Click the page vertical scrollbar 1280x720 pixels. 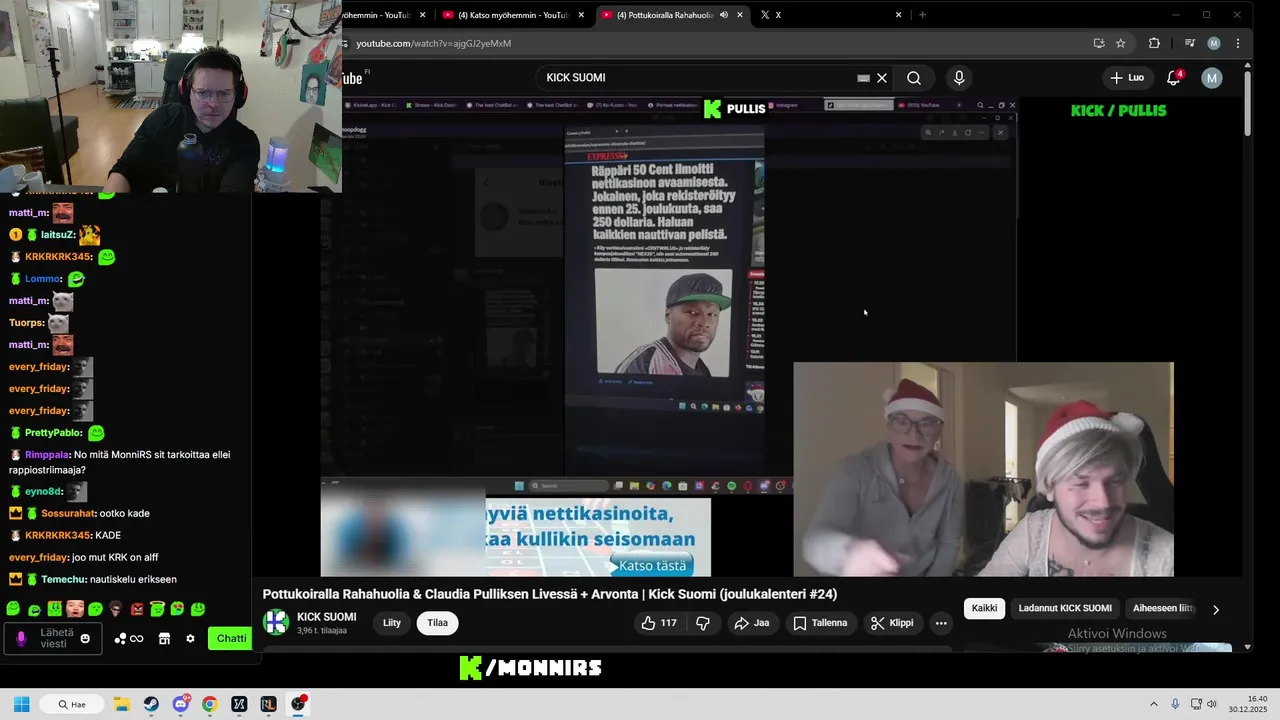(x=1248, y=103)
